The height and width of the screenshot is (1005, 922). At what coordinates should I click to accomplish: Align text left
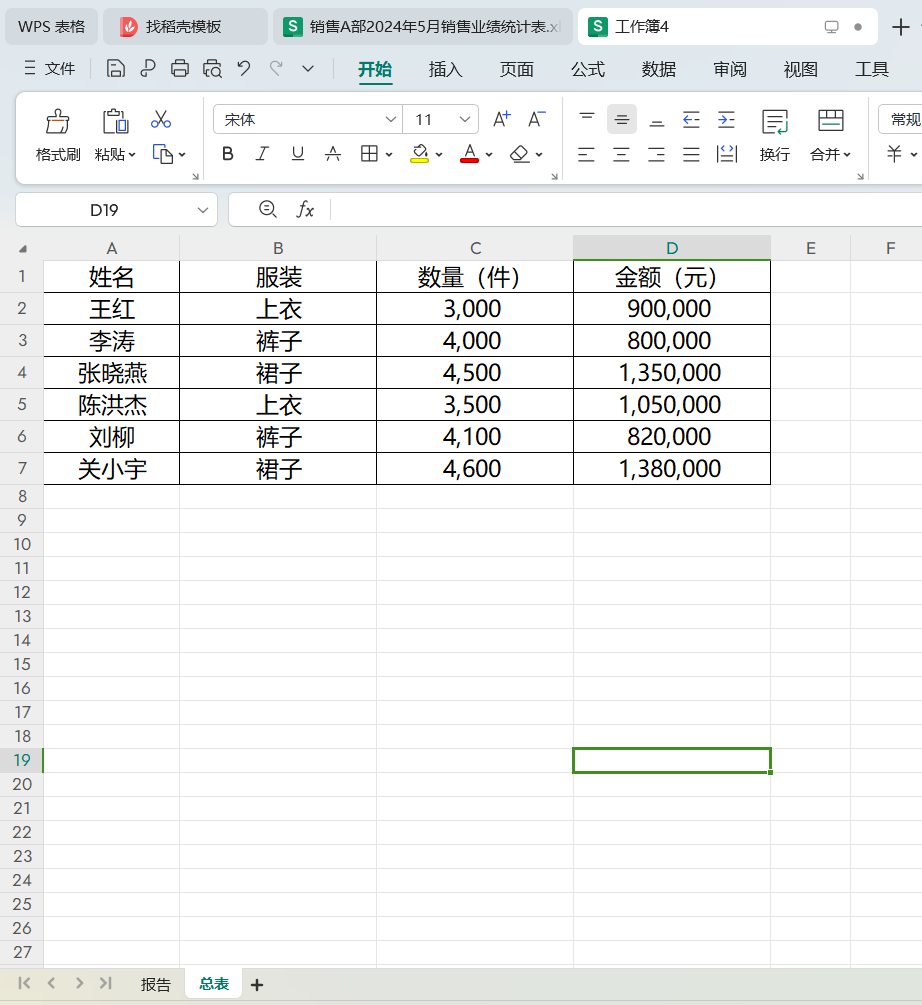[586, 154]
